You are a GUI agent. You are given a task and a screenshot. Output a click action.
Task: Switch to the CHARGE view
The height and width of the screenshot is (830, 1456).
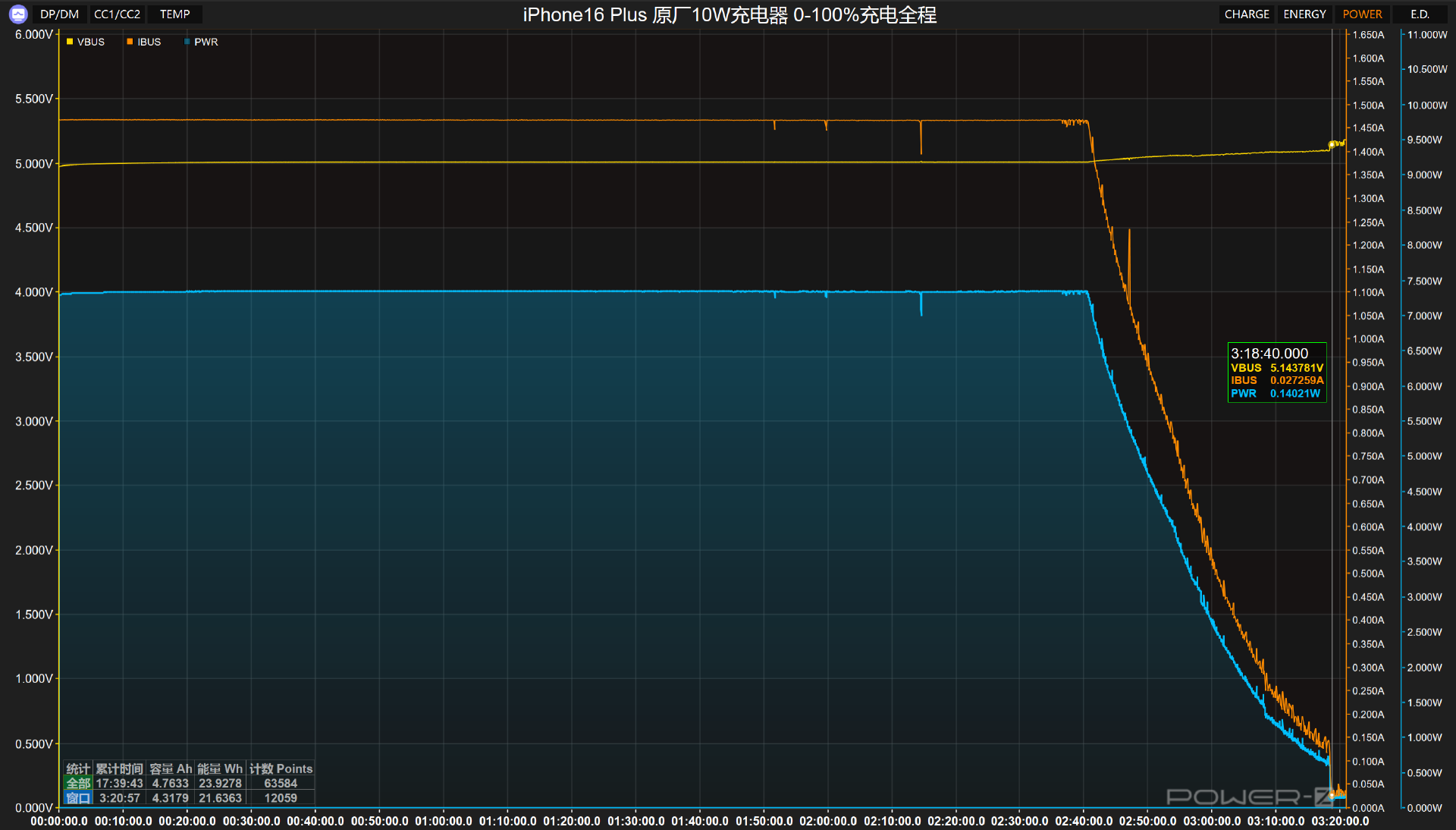click(x=1247, y=14)
